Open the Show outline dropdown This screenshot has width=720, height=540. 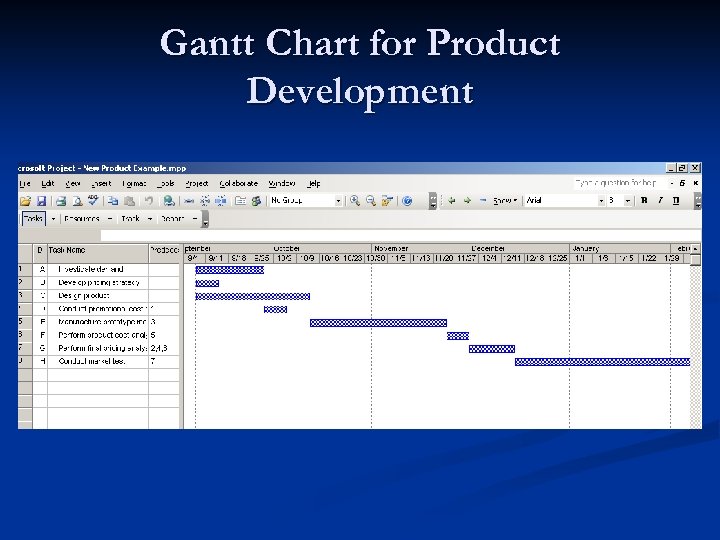[x=505, y=201]
